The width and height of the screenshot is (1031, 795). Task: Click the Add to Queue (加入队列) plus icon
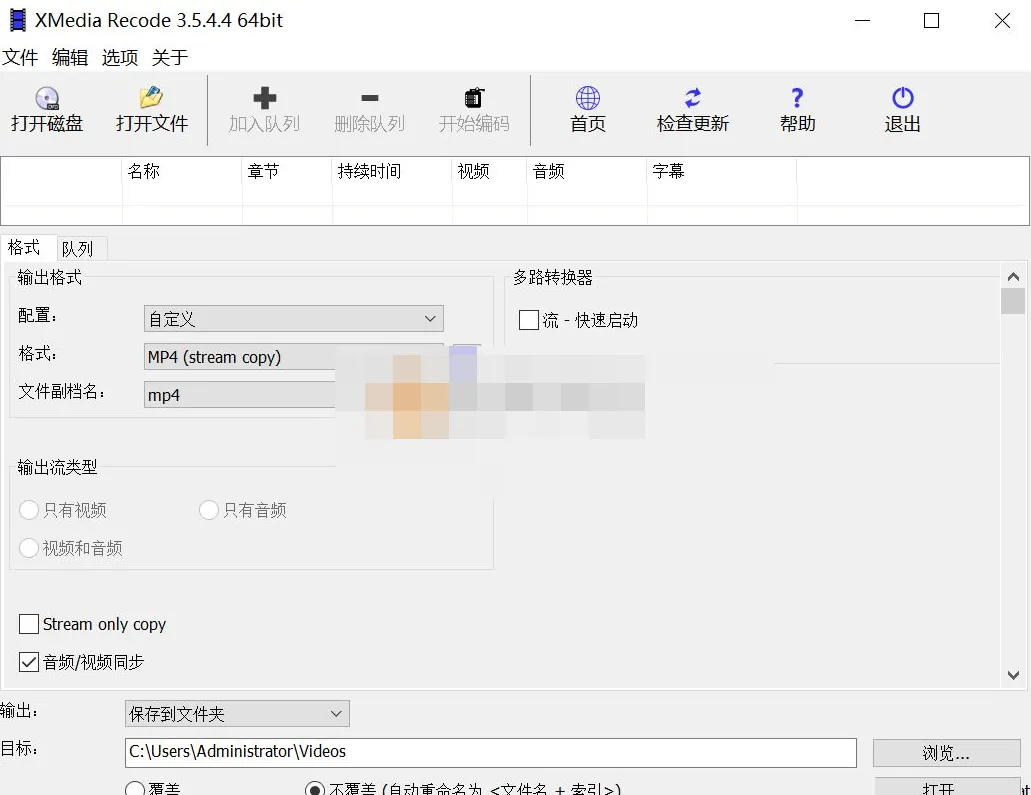point(264,98)
